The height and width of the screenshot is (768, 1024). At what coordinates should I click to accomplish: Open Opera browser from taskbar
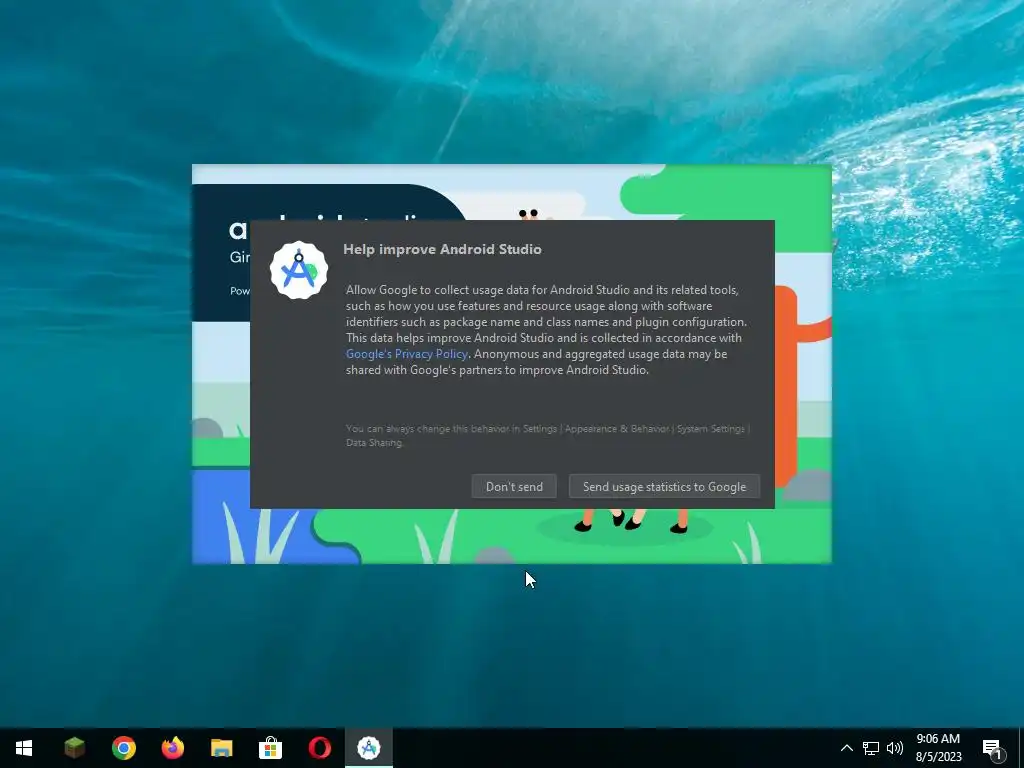tap(319, 748)
